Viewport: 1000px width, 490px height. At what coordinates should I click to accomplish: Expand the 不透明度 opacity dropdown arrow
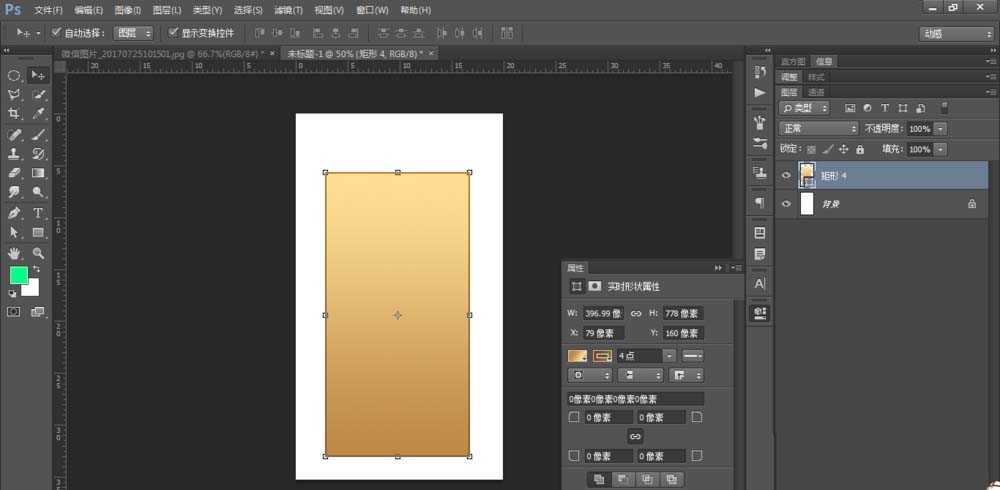941,129
